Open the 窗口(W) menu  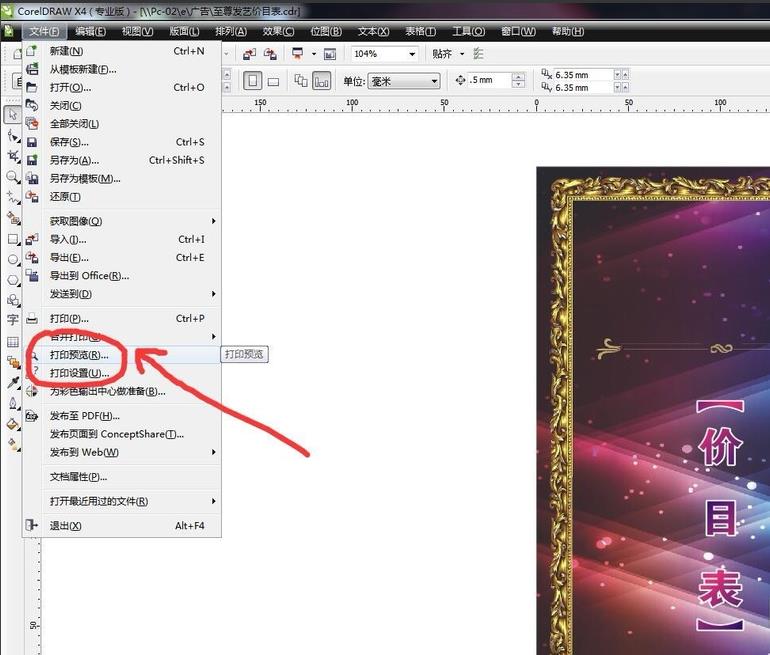coord(518,31)
